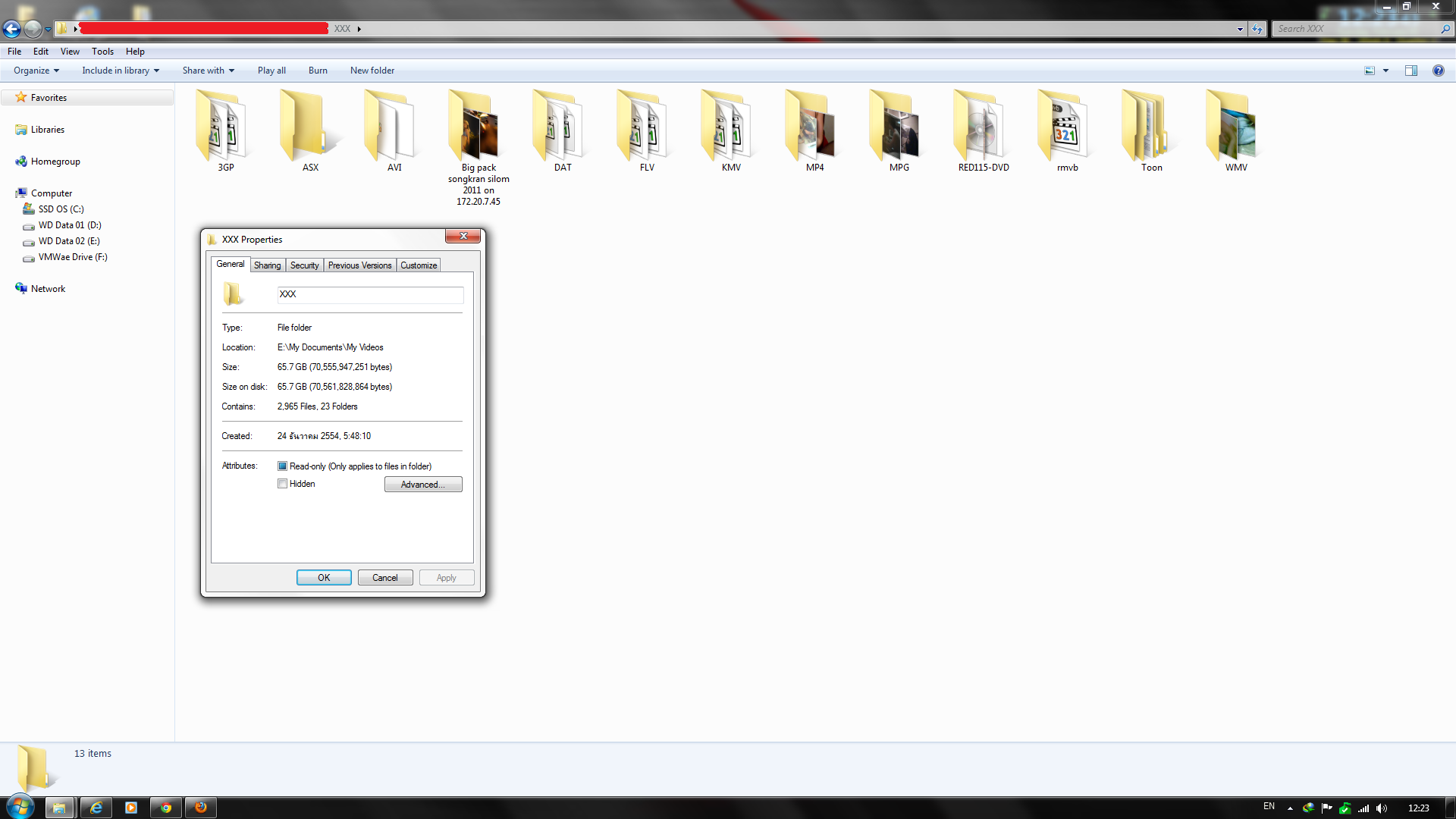
Task: Toggle the preview pane icon
Action: (1410, 71)
